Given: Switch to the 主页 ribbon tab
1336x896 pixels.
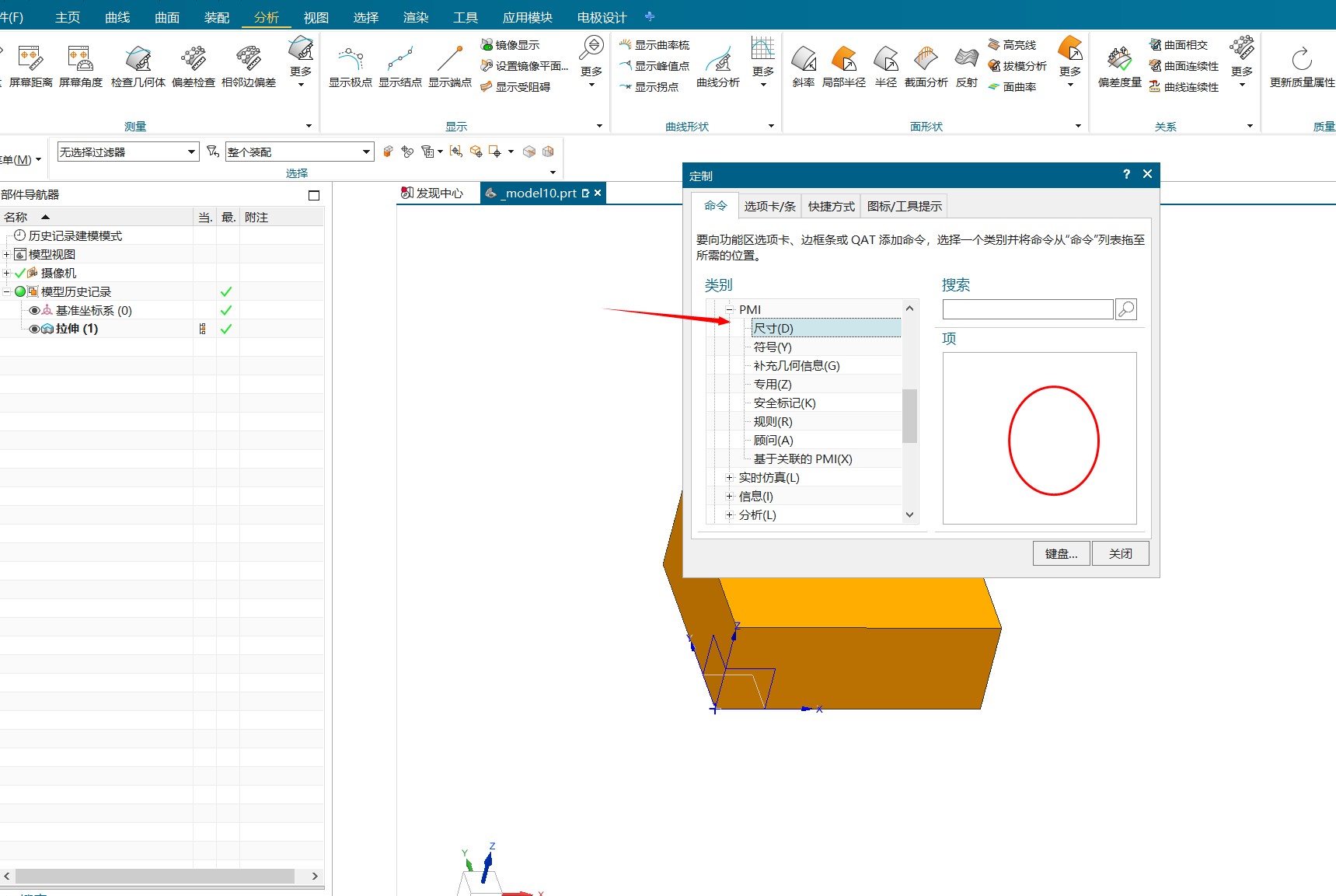Looking at the screenshot, I should 68,17.
